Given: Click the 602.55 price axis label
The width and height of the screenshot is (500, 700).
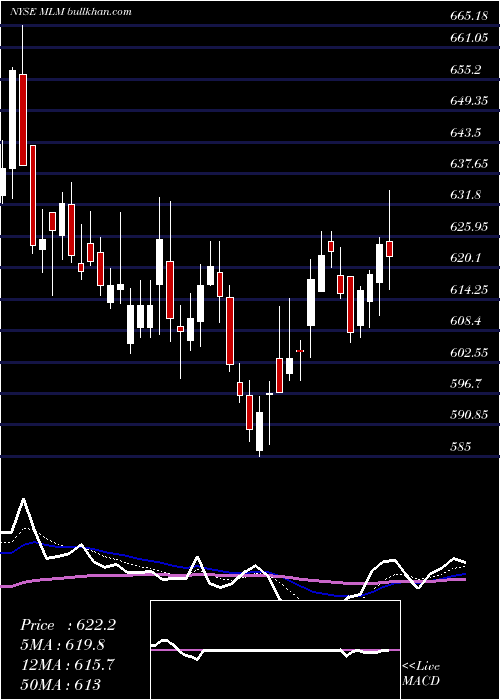Looking at the screenshot, I should pos(469,352).
